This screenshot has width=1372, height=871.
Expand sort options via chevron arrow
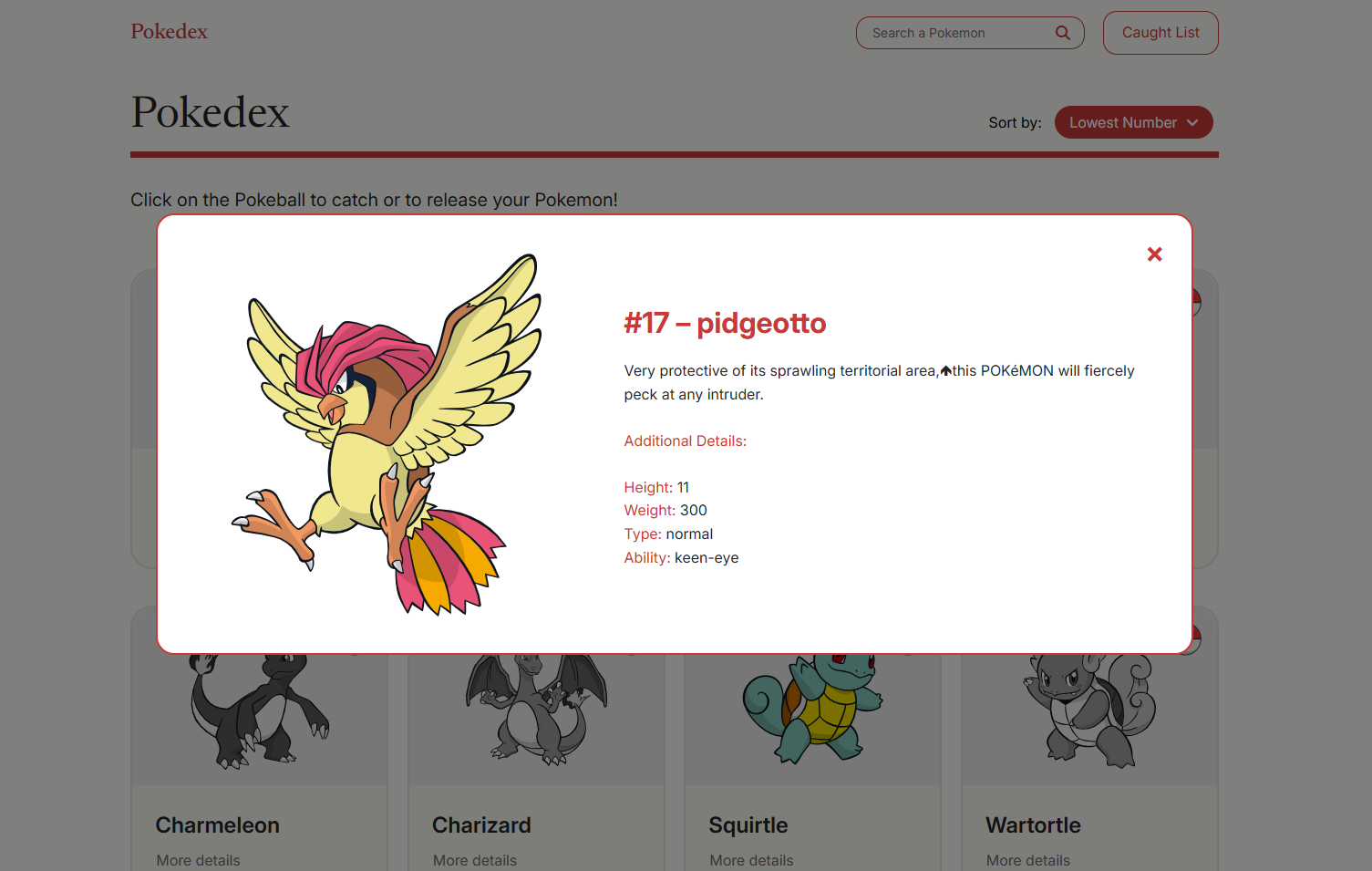[x=1192, y=122]
